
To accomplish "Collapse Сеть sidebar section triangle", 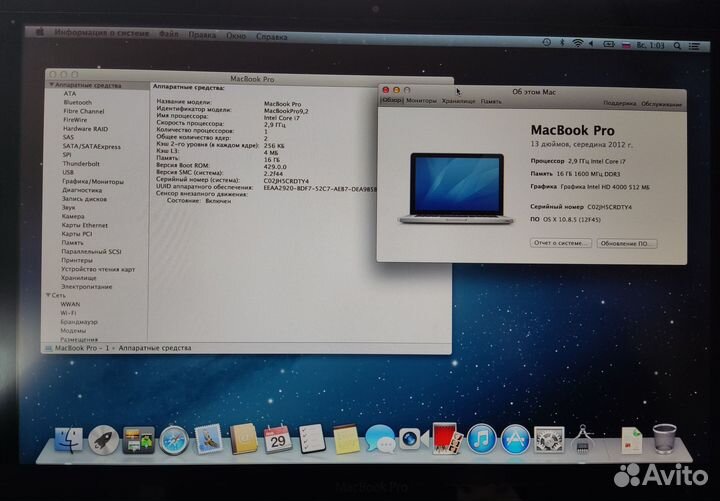I will point(48,295).
